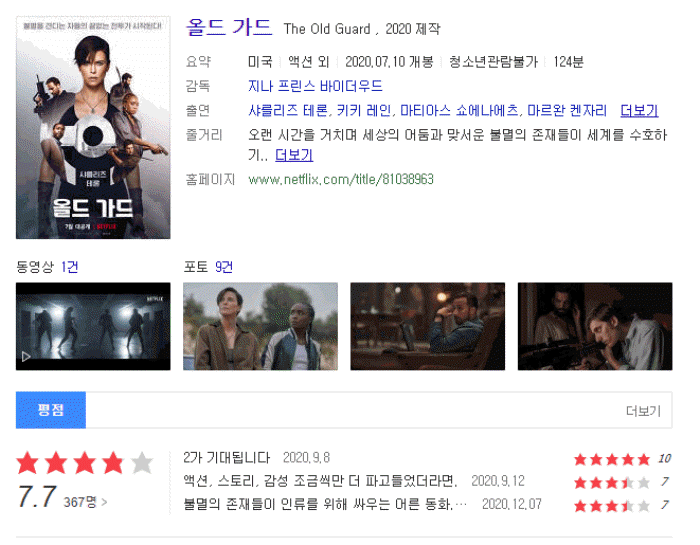
Task: Open actor 키키 레인 link
Action: [x=364, y=110]
